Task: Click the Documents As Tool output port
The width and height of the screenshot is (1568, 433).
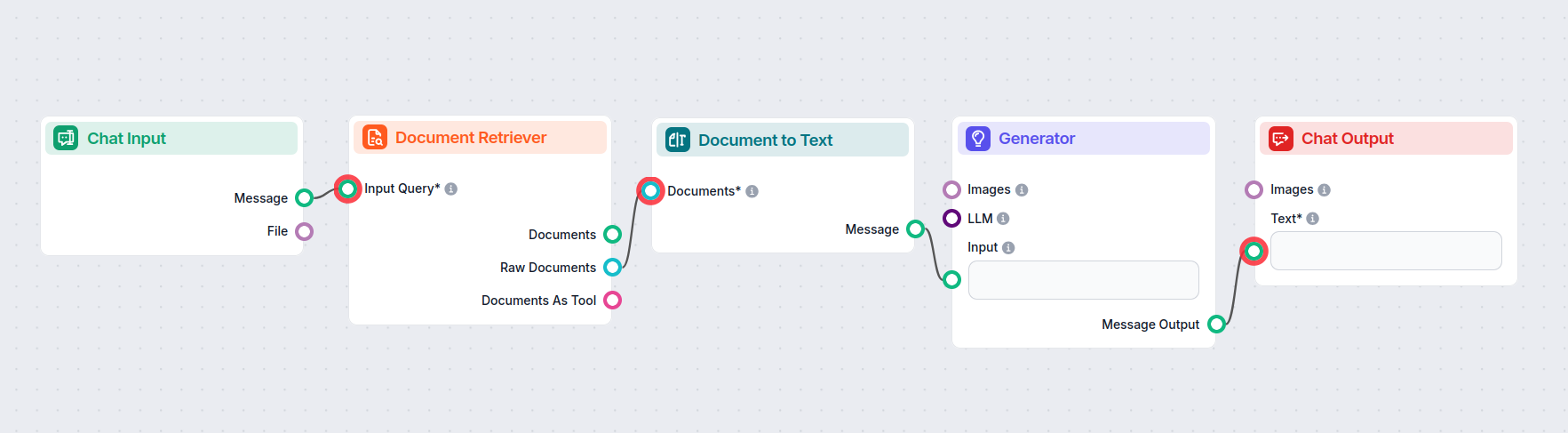Action: [x=612, y=301]
